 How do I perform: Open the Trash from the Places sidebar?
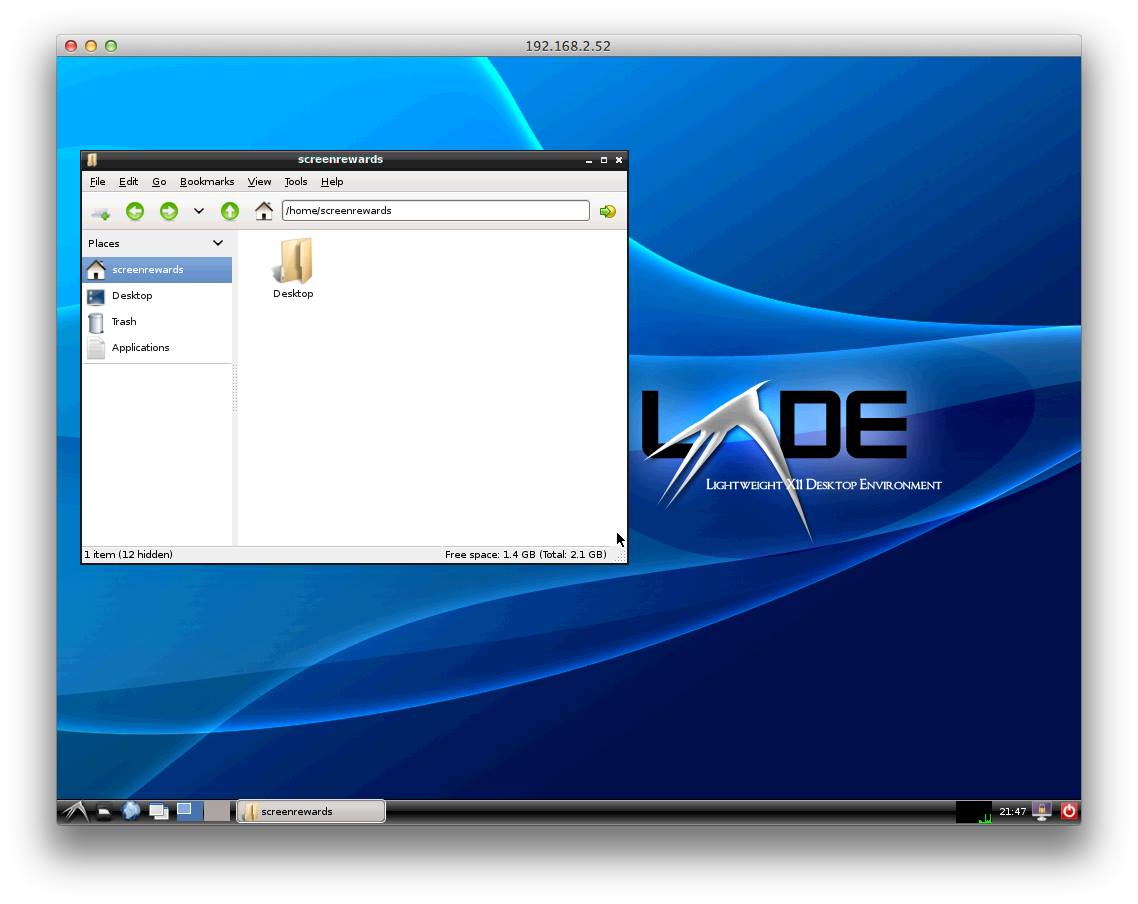[x=125, y=321]
